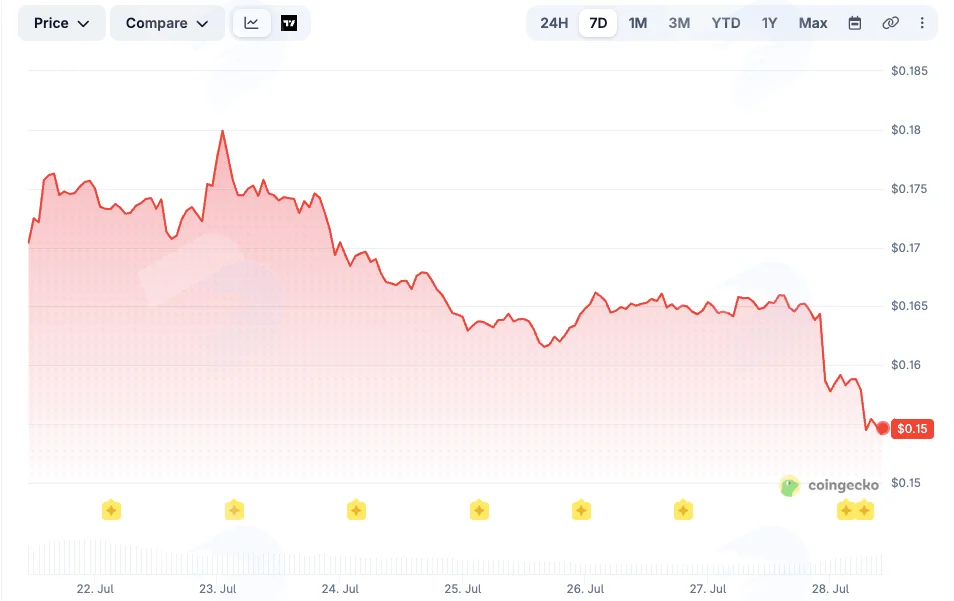Switch to the TradingView chart icon
The image size is (954, 601).
[289, 23]
